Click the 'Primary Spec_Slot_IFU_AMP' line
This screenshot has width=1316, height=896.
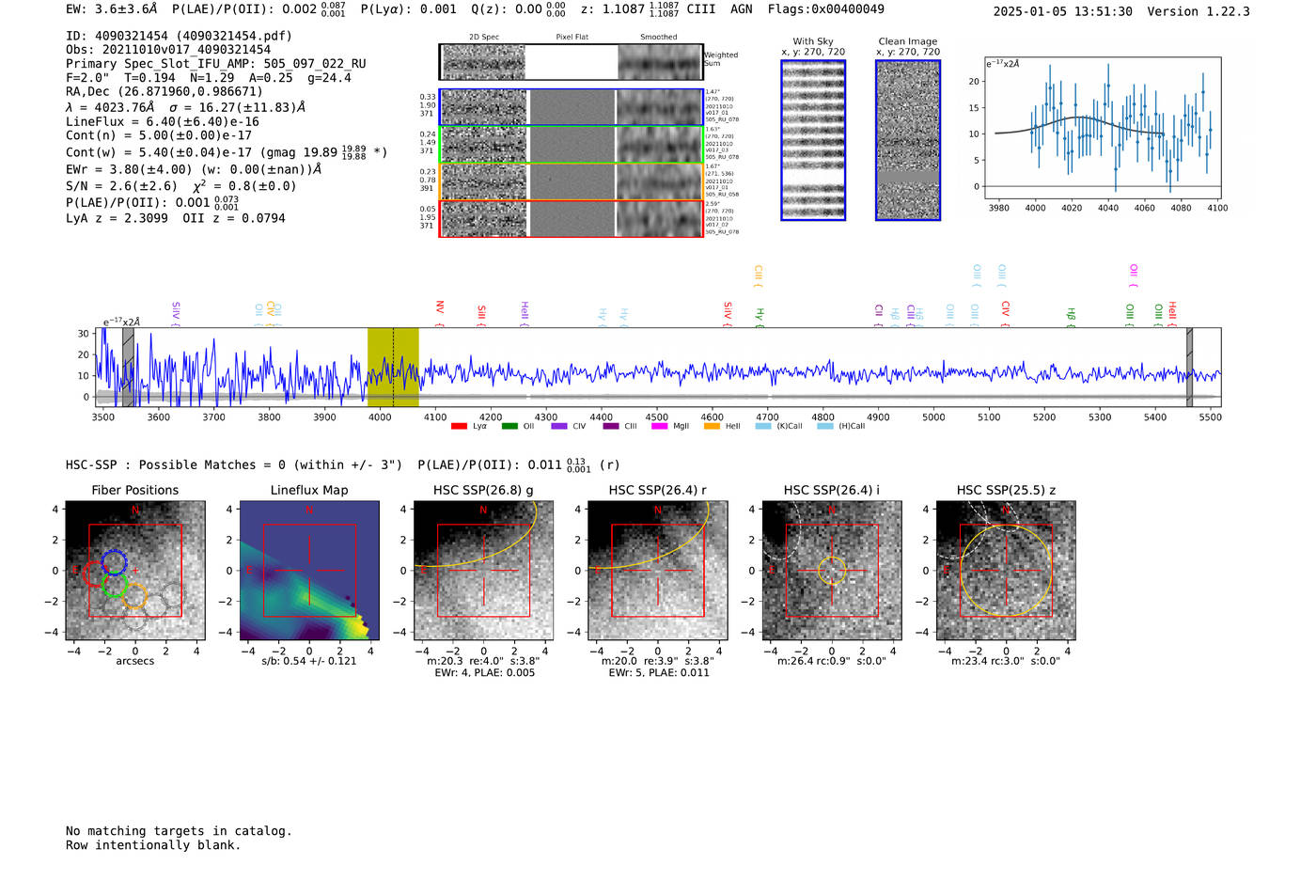pyautogui.click(x=216, y=64)
